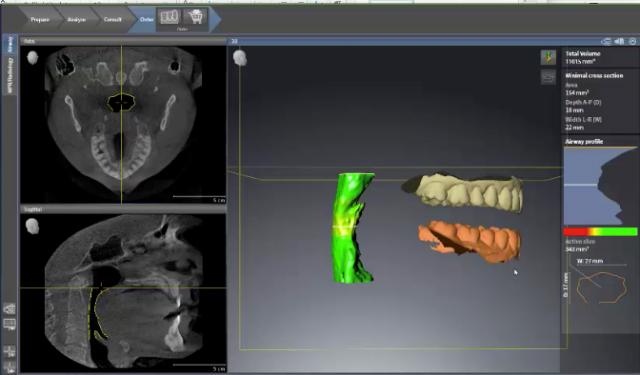
Task: Click the Total Volume value text
Action: tap(580, 62)
